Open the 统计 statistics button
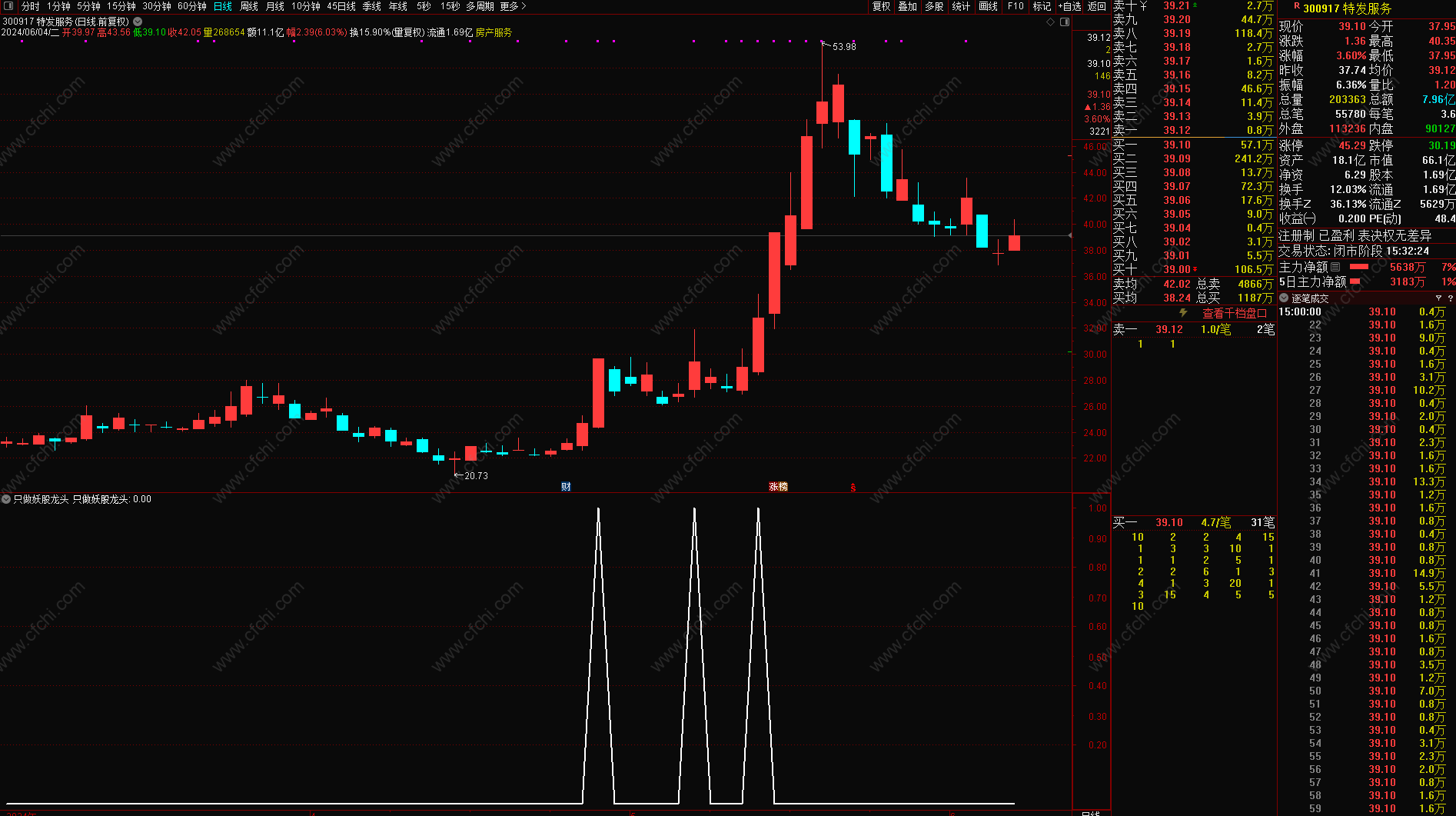Image resolution: width=1456 pixels, height=816 pixels. (961, 6)
